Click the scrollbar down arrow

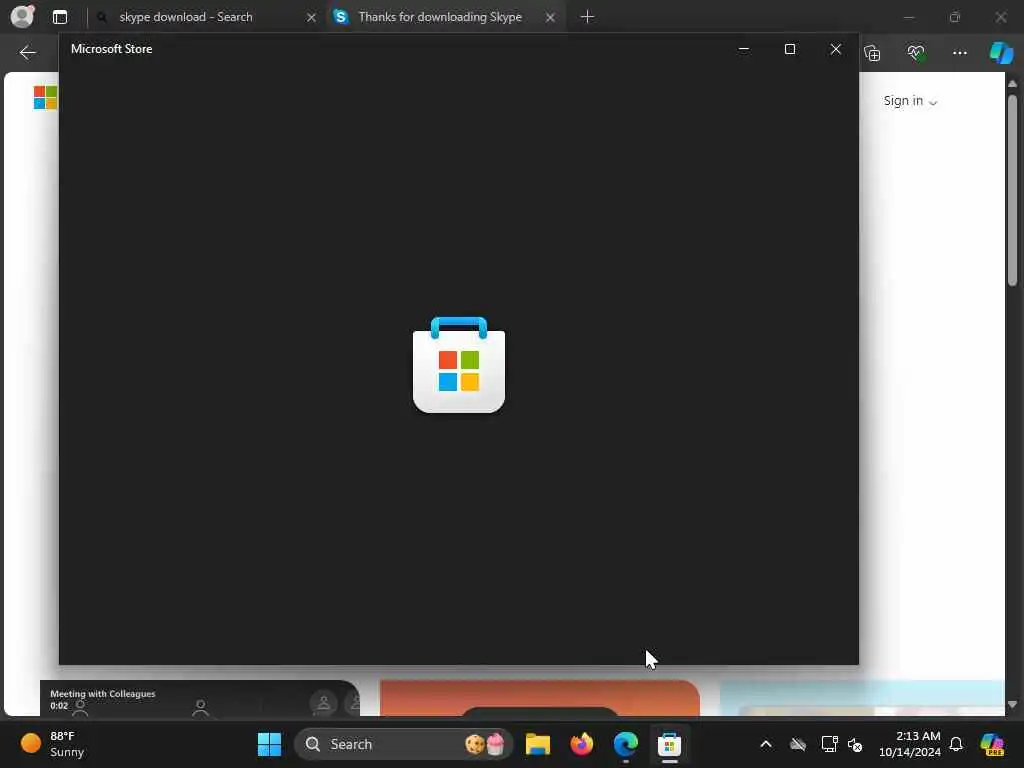pos(1012,705)
